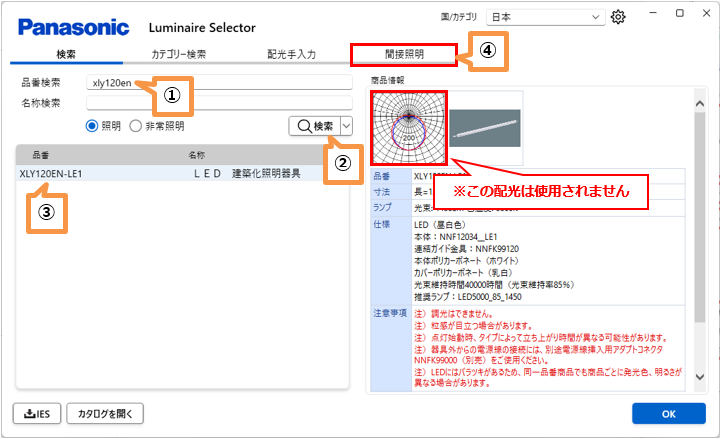The width and height of the screenshot is (721, 439).
Task: Open the arrow dropdown beside 検索 button
Action: 347,125
